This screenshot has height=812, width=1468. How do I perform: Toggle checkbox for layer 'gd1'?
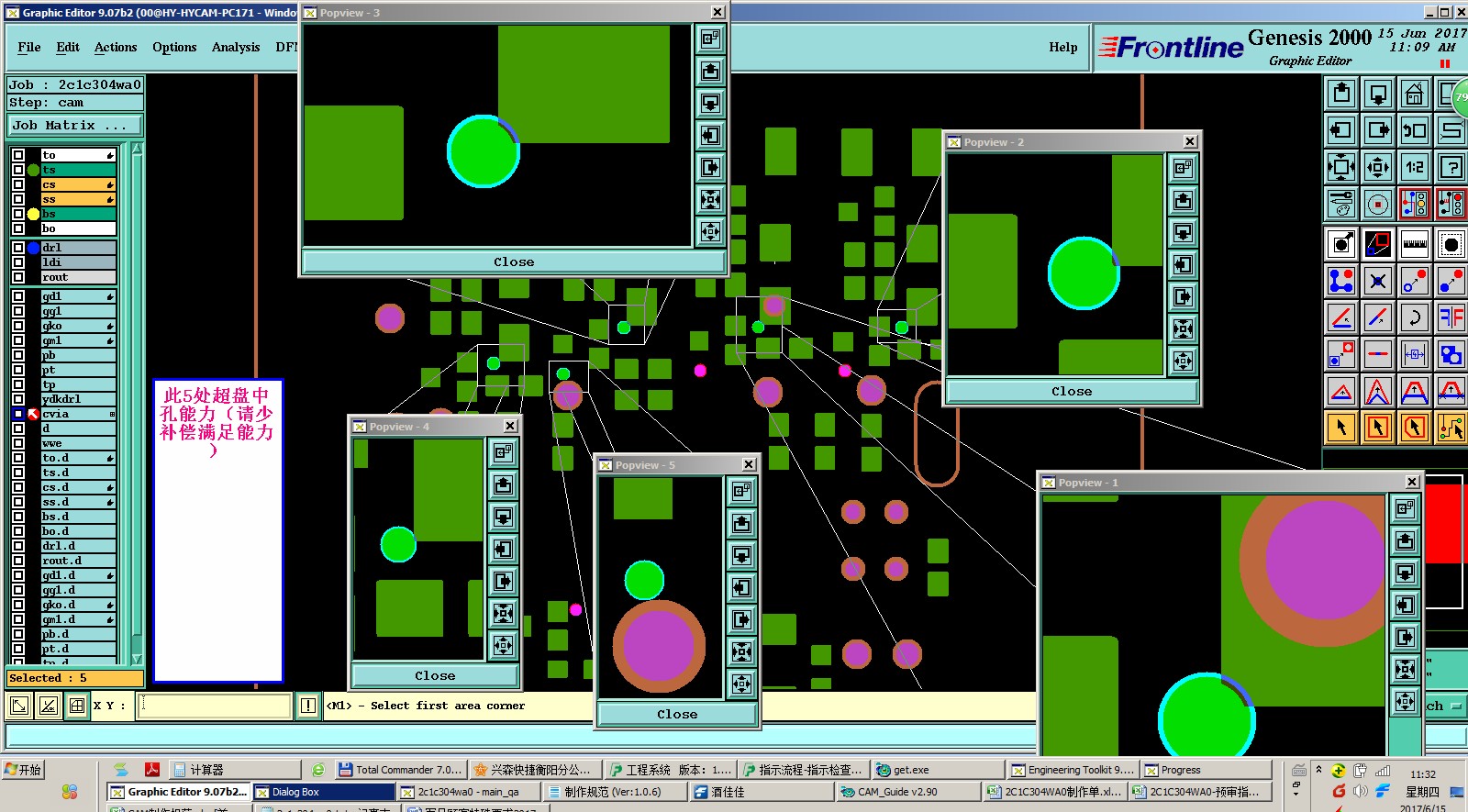click(x=18, y=296)
